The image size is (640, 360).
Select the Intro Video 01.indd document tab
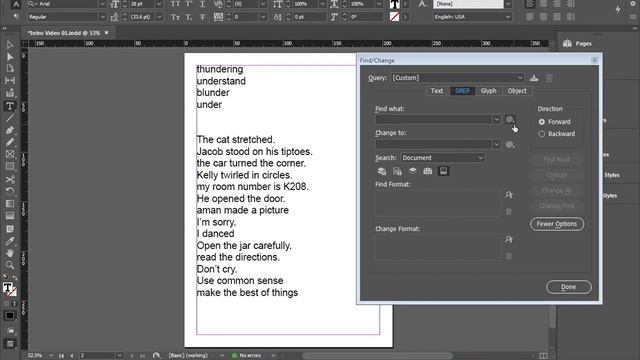pyautogui.click(x=64, y=33)
